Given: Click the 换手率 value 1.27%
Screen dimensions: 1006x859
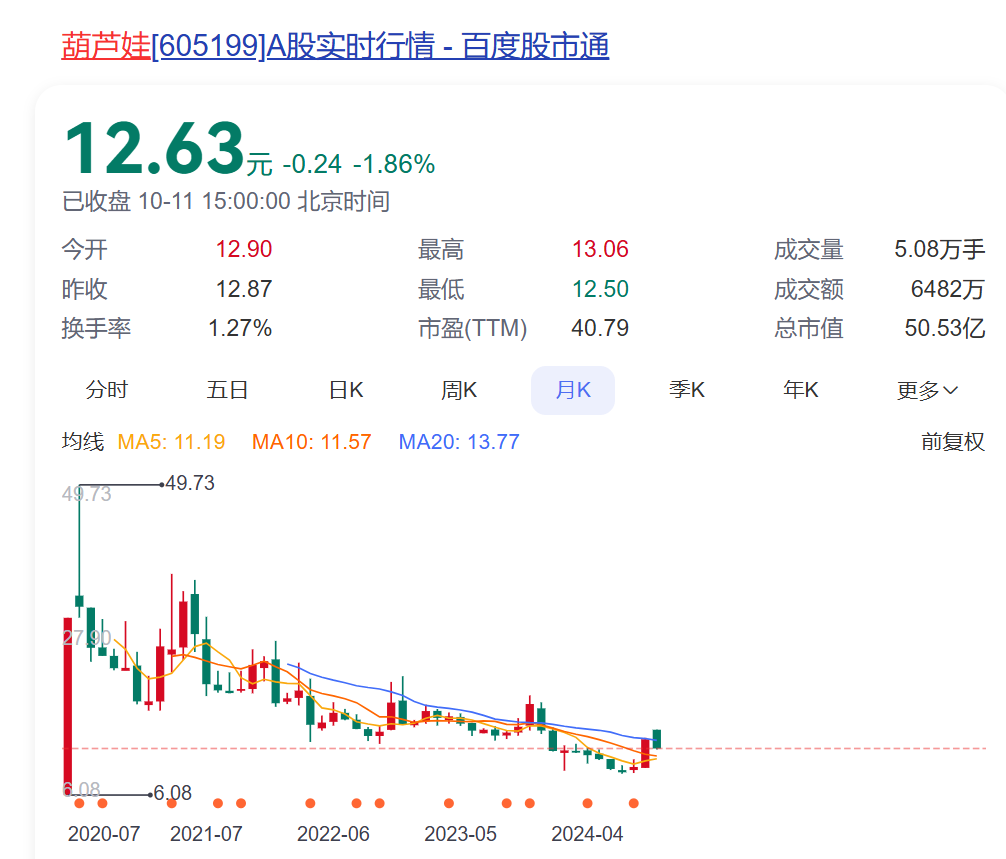Looking at the screenshot, I should (240, 328).
